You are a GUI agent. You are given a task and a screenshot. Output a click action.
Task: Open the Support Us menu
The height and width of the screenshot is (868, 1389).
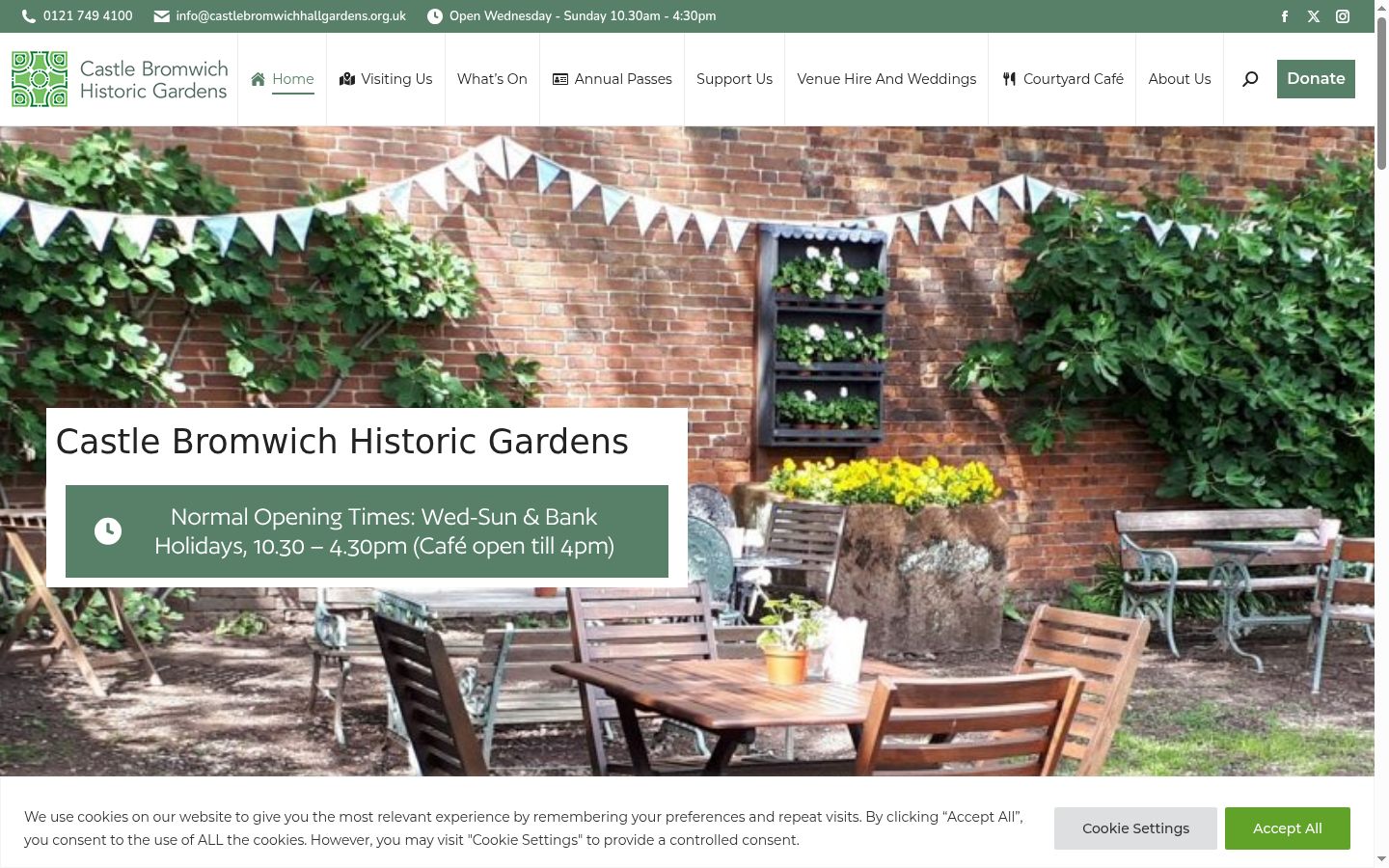735,79
